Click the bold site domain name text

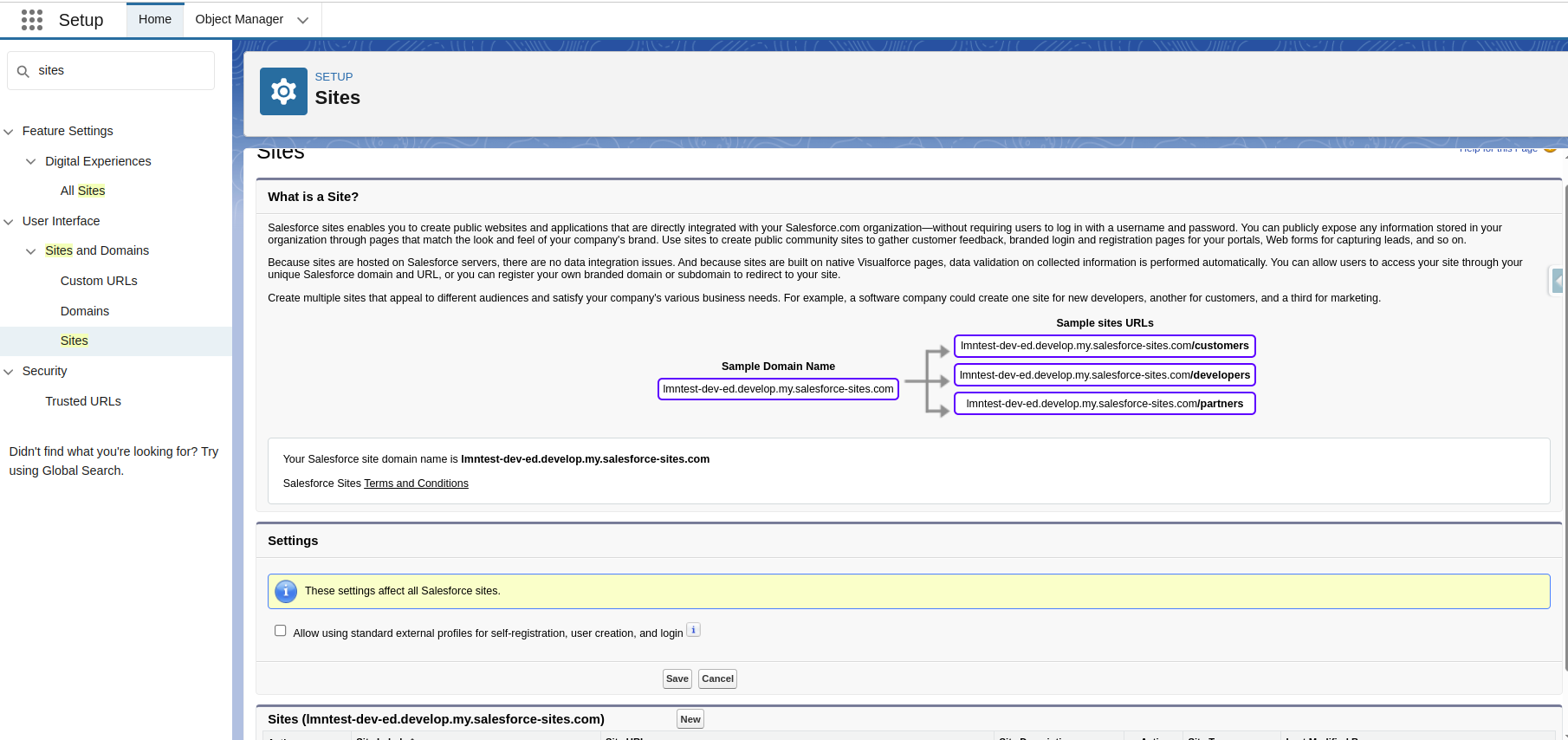(585, 459)
